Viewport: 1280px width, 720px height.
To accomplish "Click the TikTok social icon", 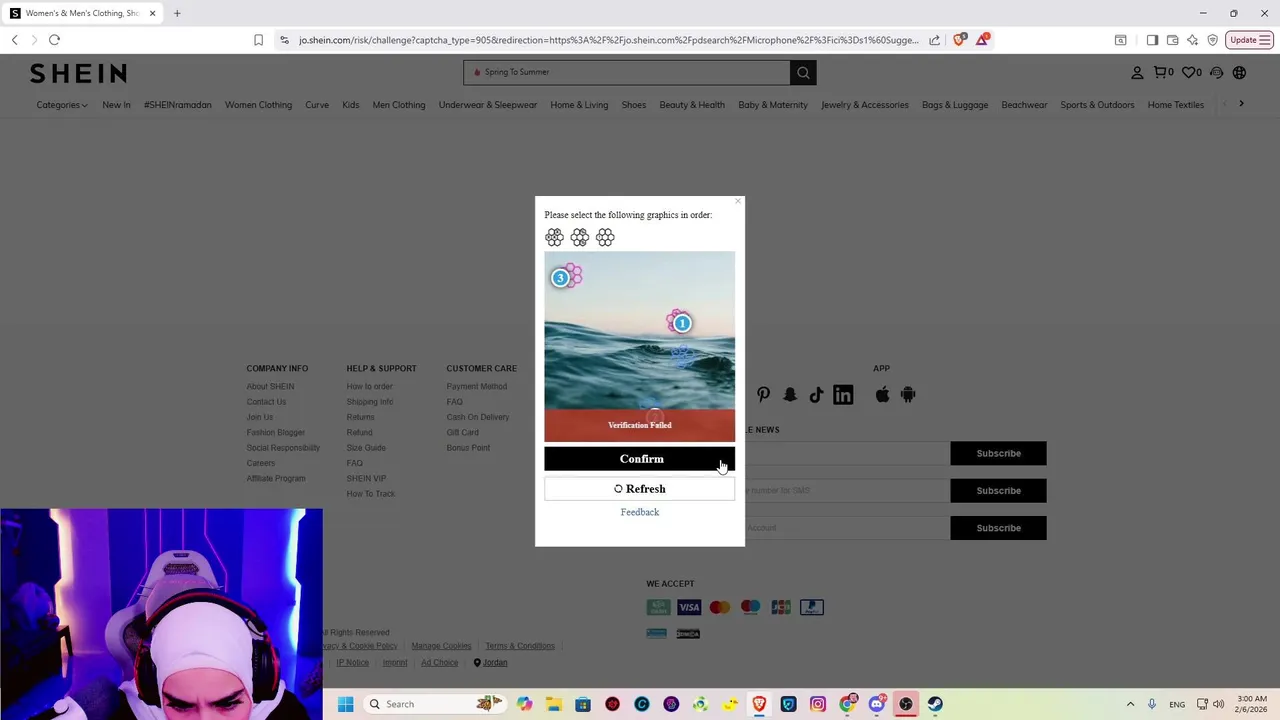I will pos(816,395).
